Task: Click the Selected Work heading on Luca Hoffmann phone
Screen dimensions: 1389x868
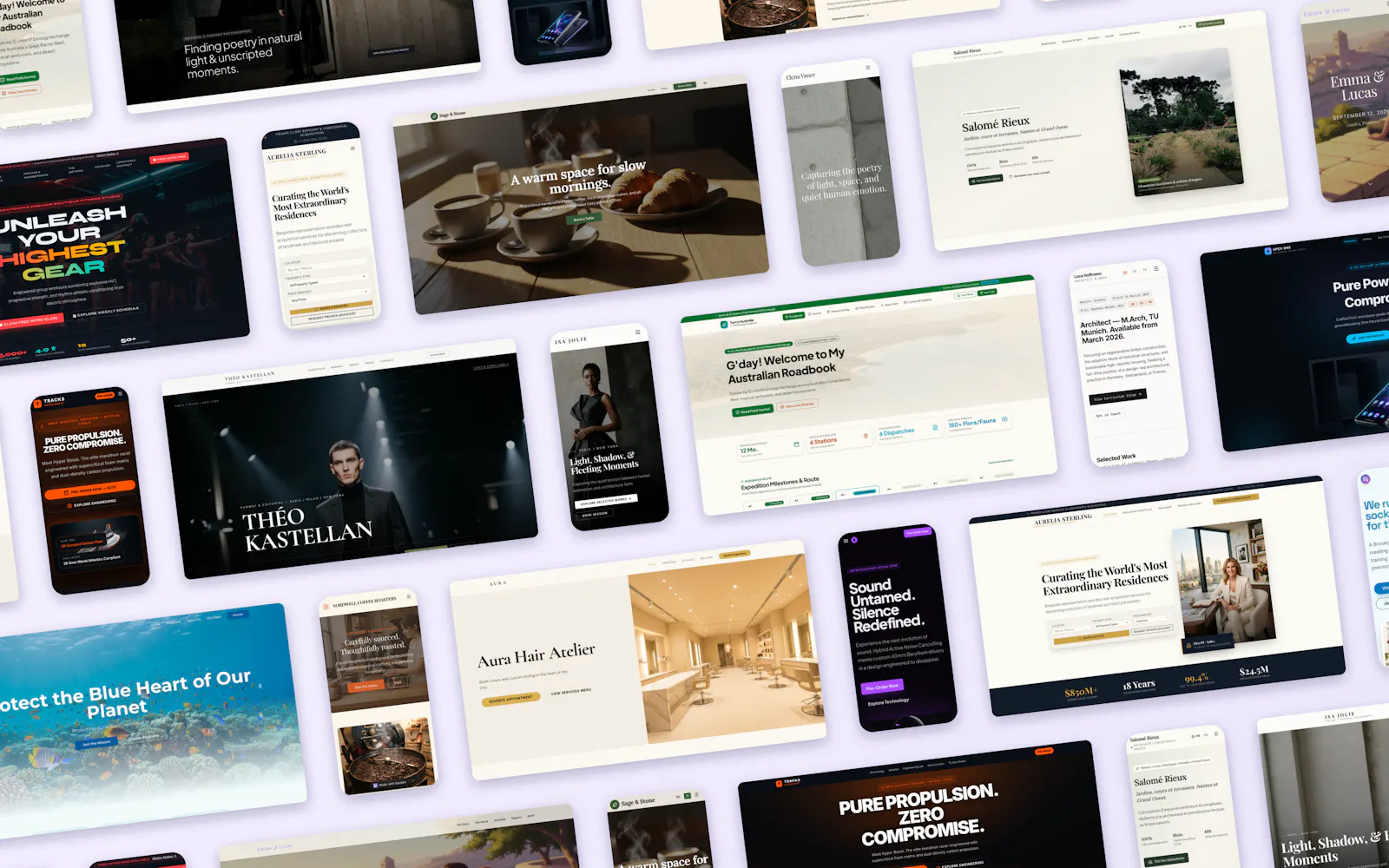Action: (x=1116, y=457)
